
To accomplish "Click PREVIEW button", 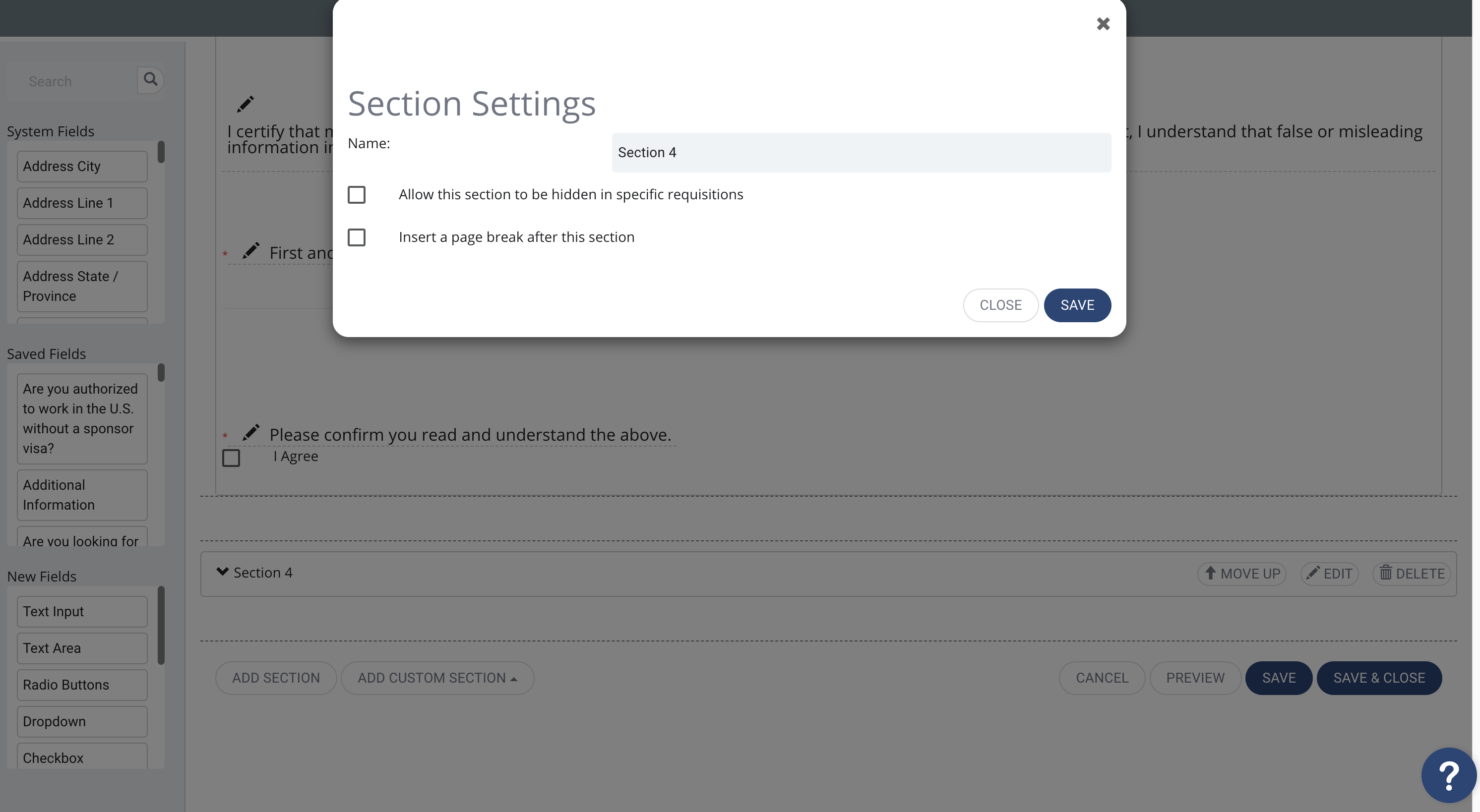I will pos(1195,678).
